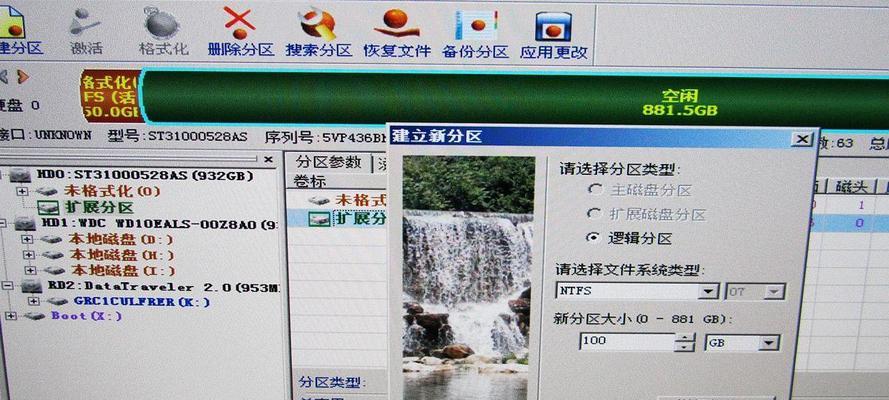Expand the GRC1CULFRER(K:) tree node
The height and width of the screenshot is (400, 889).
pos(33,301)
